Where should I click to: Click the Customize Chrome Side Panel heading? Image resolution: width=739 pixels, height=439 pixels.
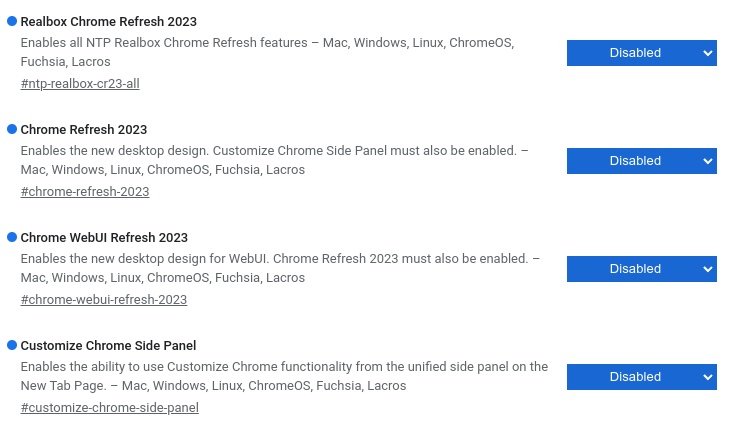108,346
